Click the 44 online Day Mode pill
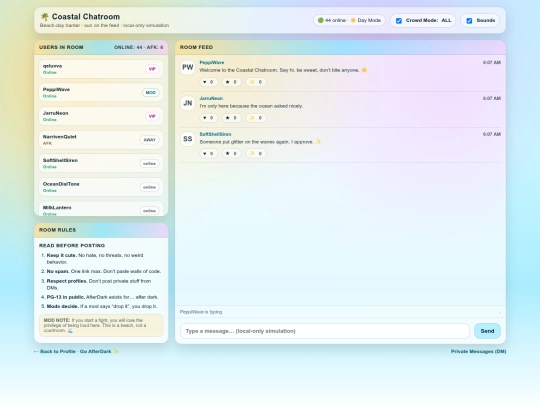Viewport: 540px width, 405px height. (x=349, y=20)
